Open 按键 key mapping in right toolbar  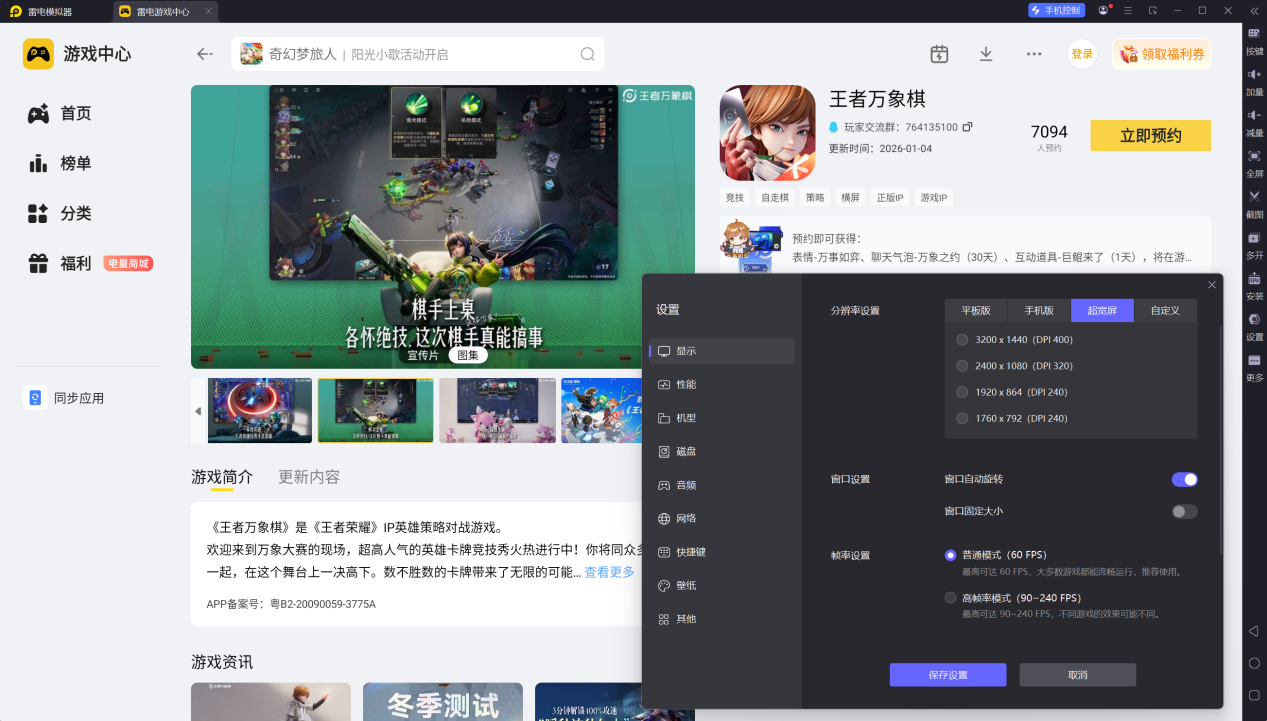pyautogui.click(x=1254, y=40)
